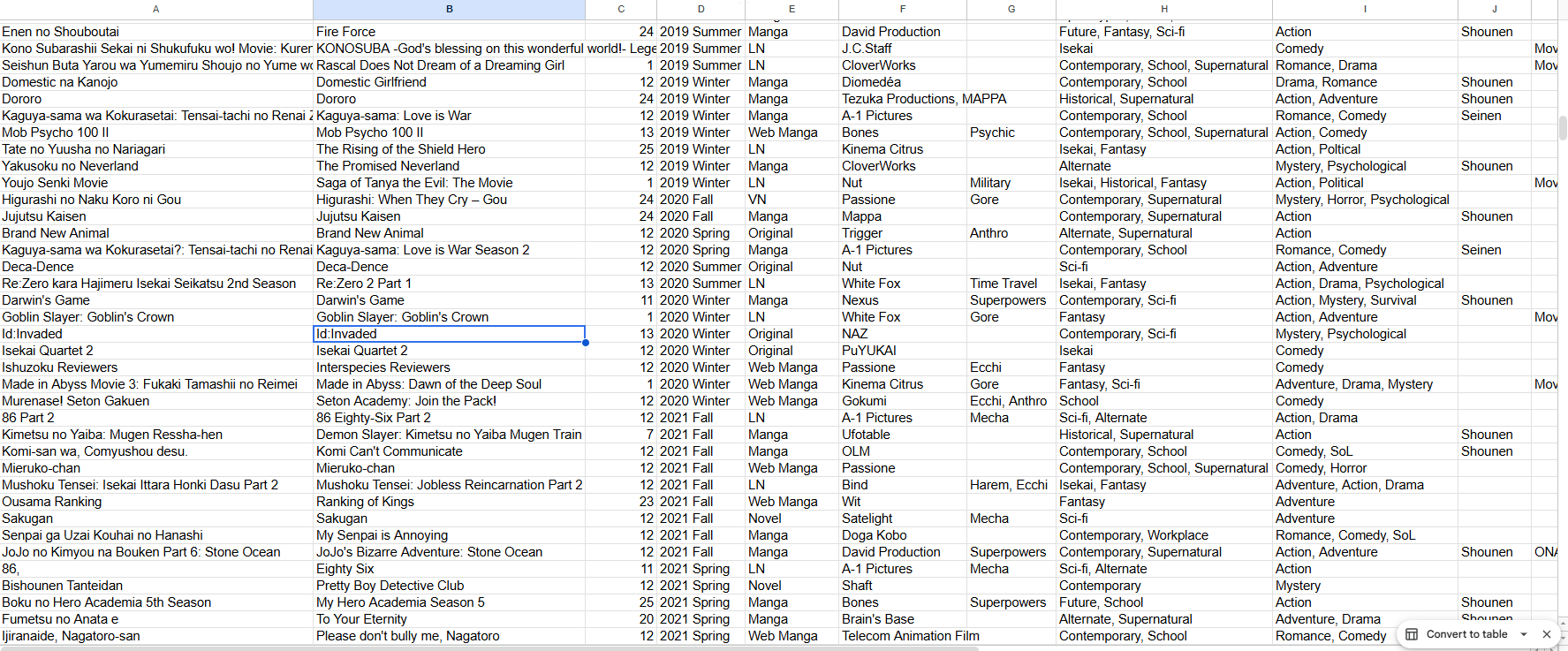This screenshot has height=651, width=1568.
Task: Select the 'Trigger' studio cell
Action: tap(903, 233)
